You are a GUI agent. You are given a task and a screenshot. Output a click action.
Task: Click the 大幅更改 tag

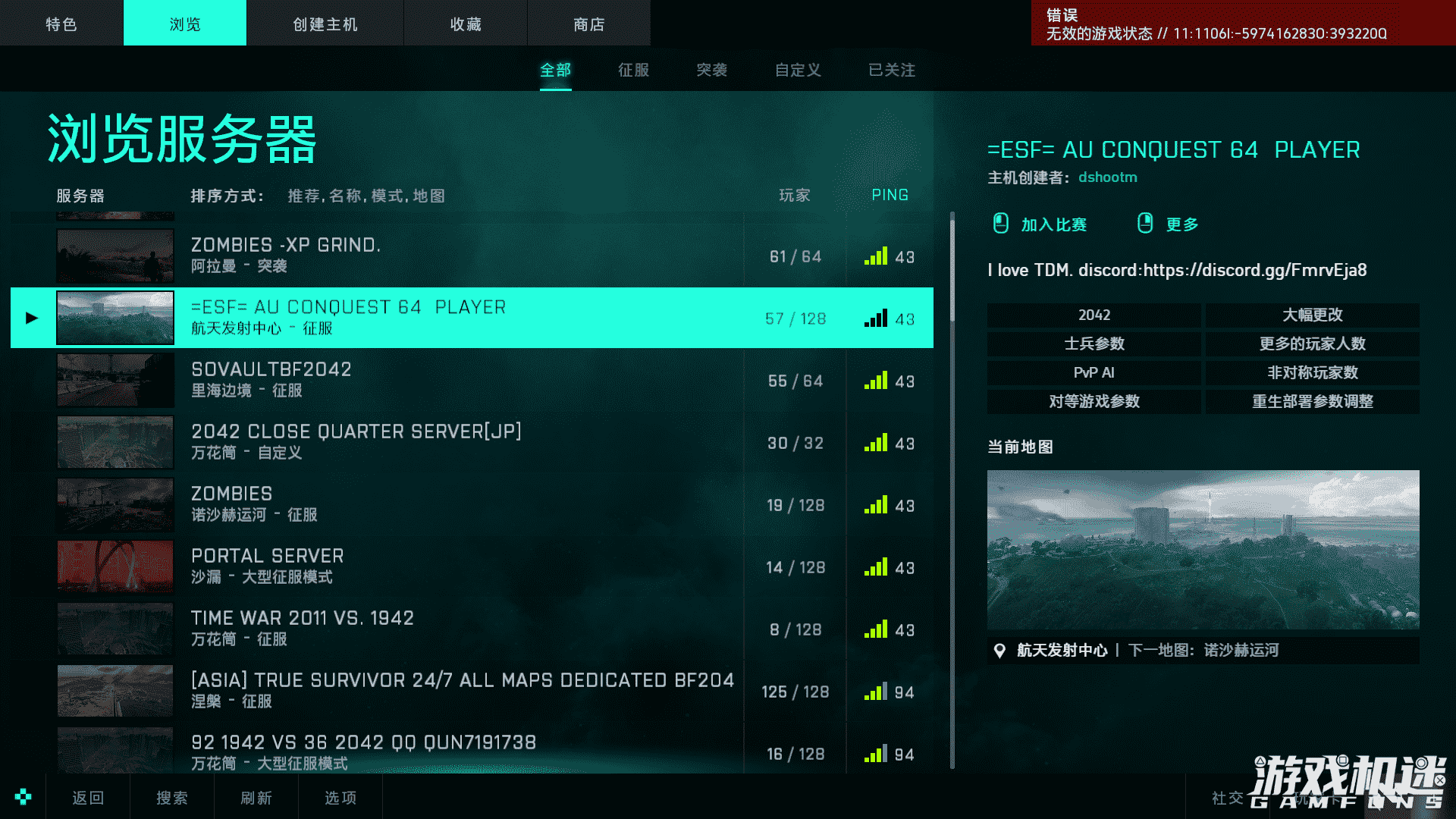1313,315
